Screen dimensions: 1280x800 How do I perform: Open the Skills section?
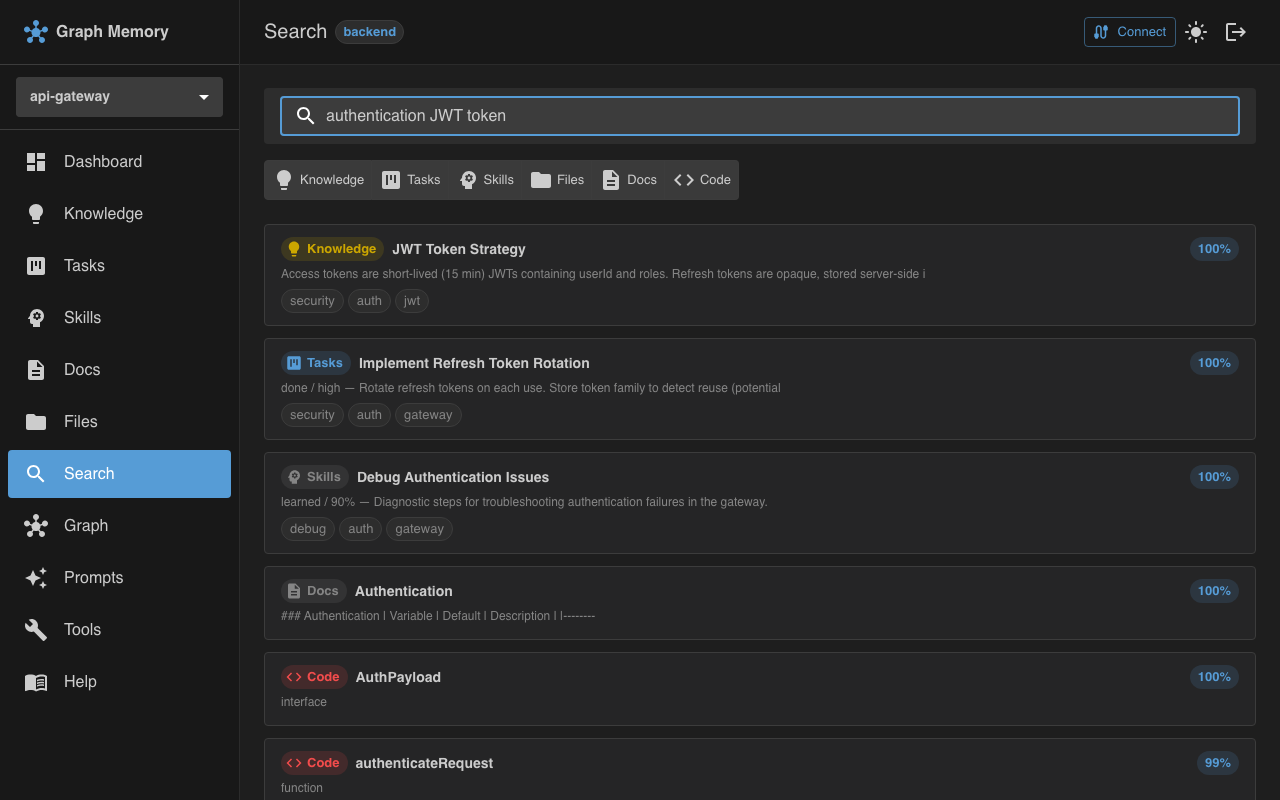click(82, 317)
